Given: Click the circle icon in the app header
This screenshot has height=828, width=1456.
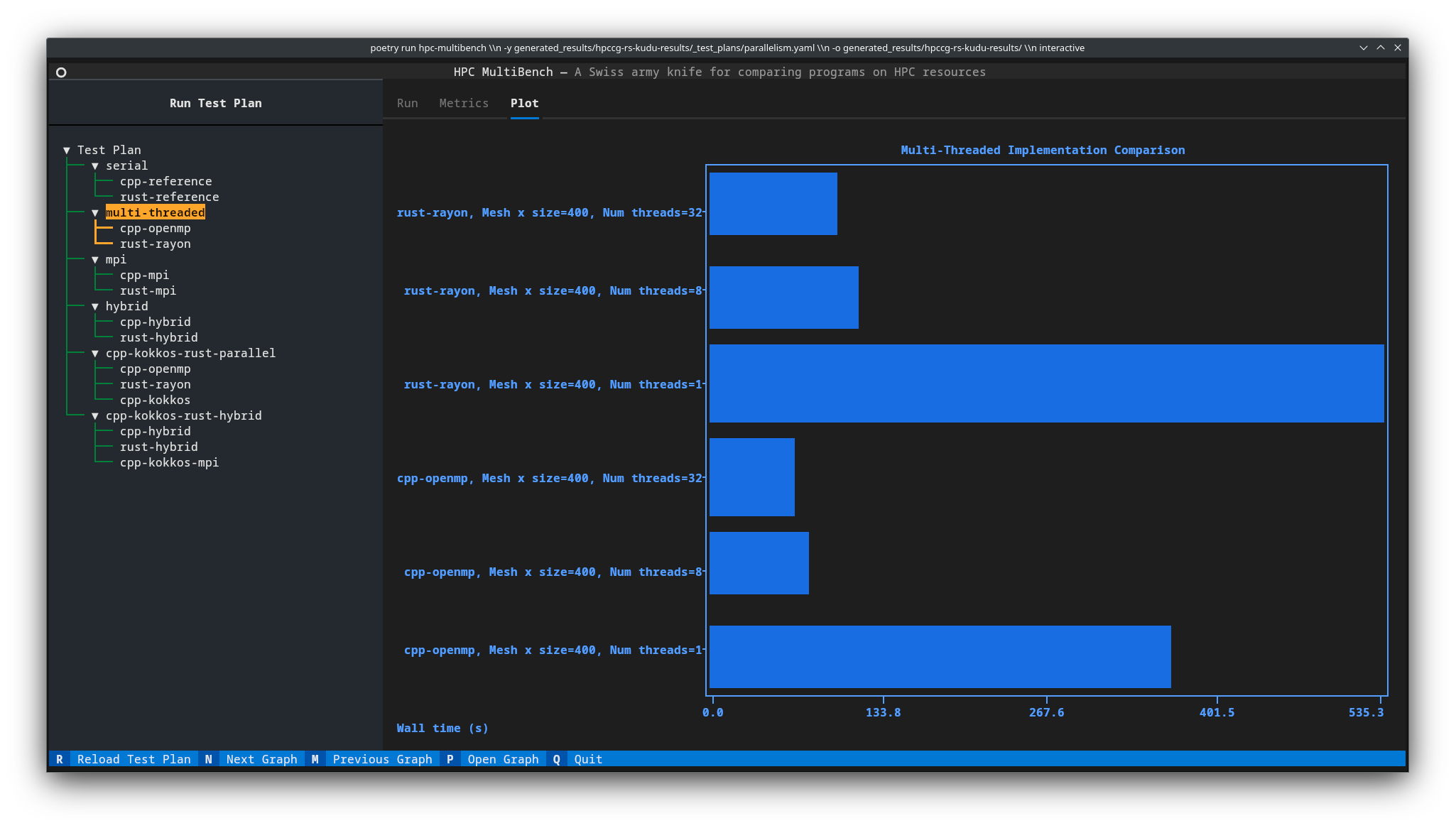Looking at the screenshot, I should click(61, 72).
